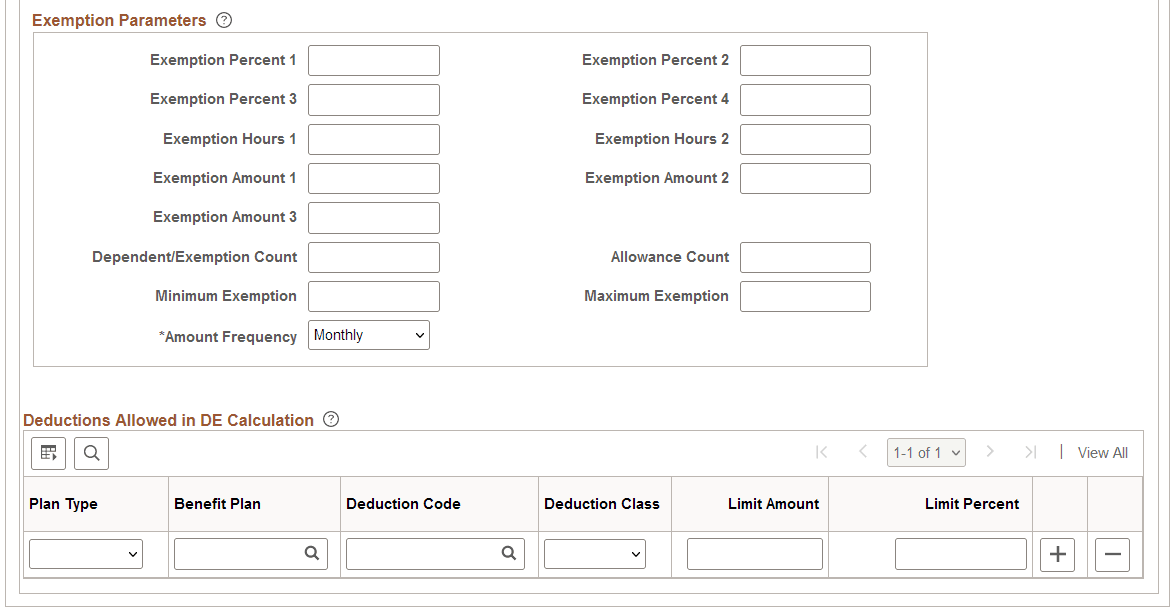Open the grid Find icon
Screen dimensions: 1173x612
[91, 452]
